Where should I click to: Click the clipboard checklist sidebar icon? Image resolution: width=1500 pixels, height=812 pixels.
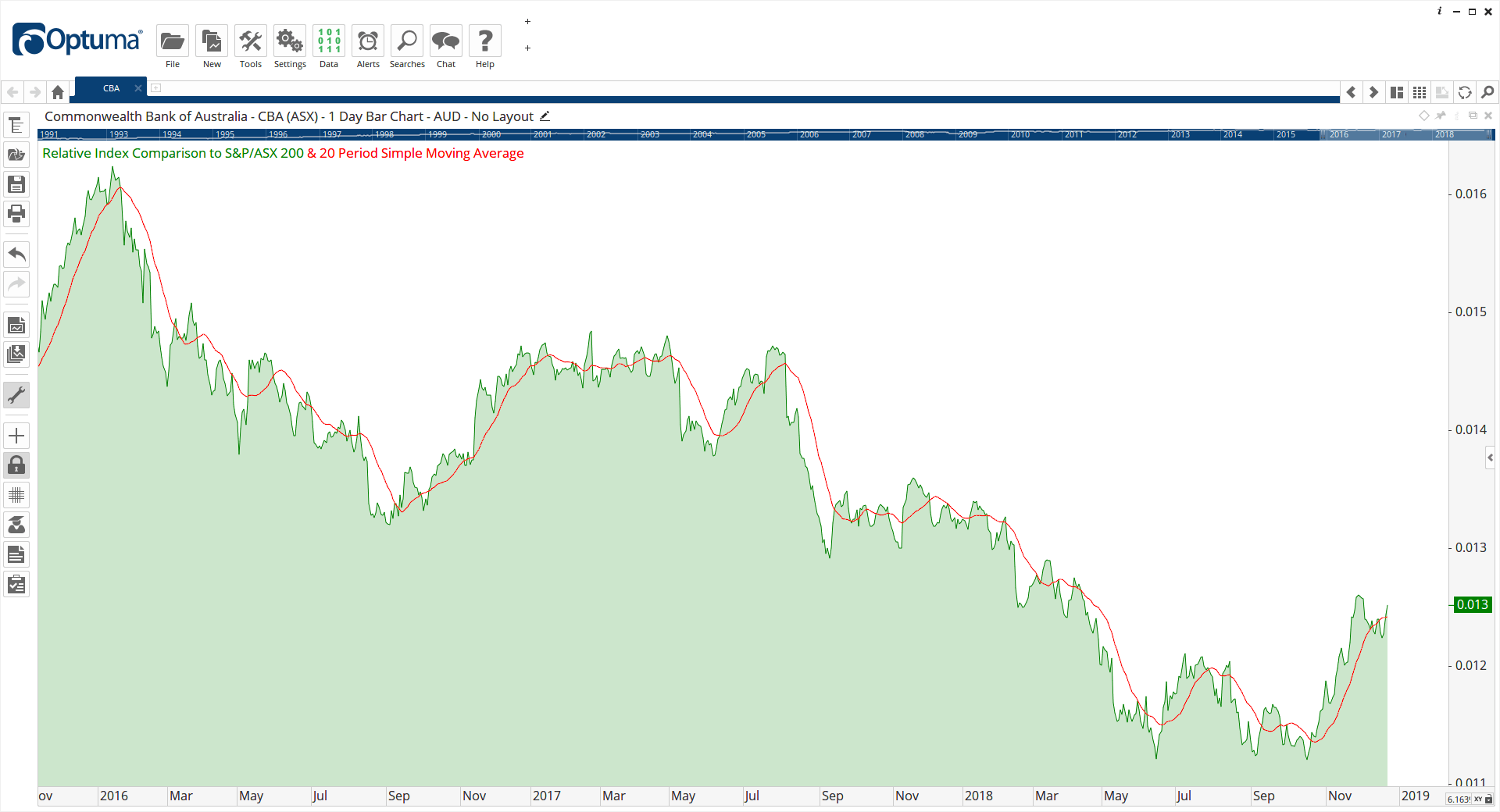(16, 584)
